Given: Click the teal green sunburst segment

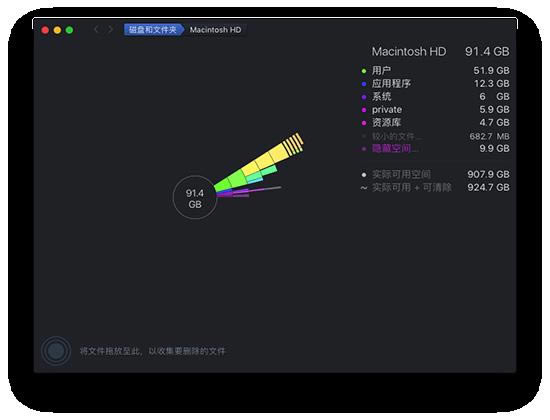Looking at the screenshot, I should coord(269,171).
